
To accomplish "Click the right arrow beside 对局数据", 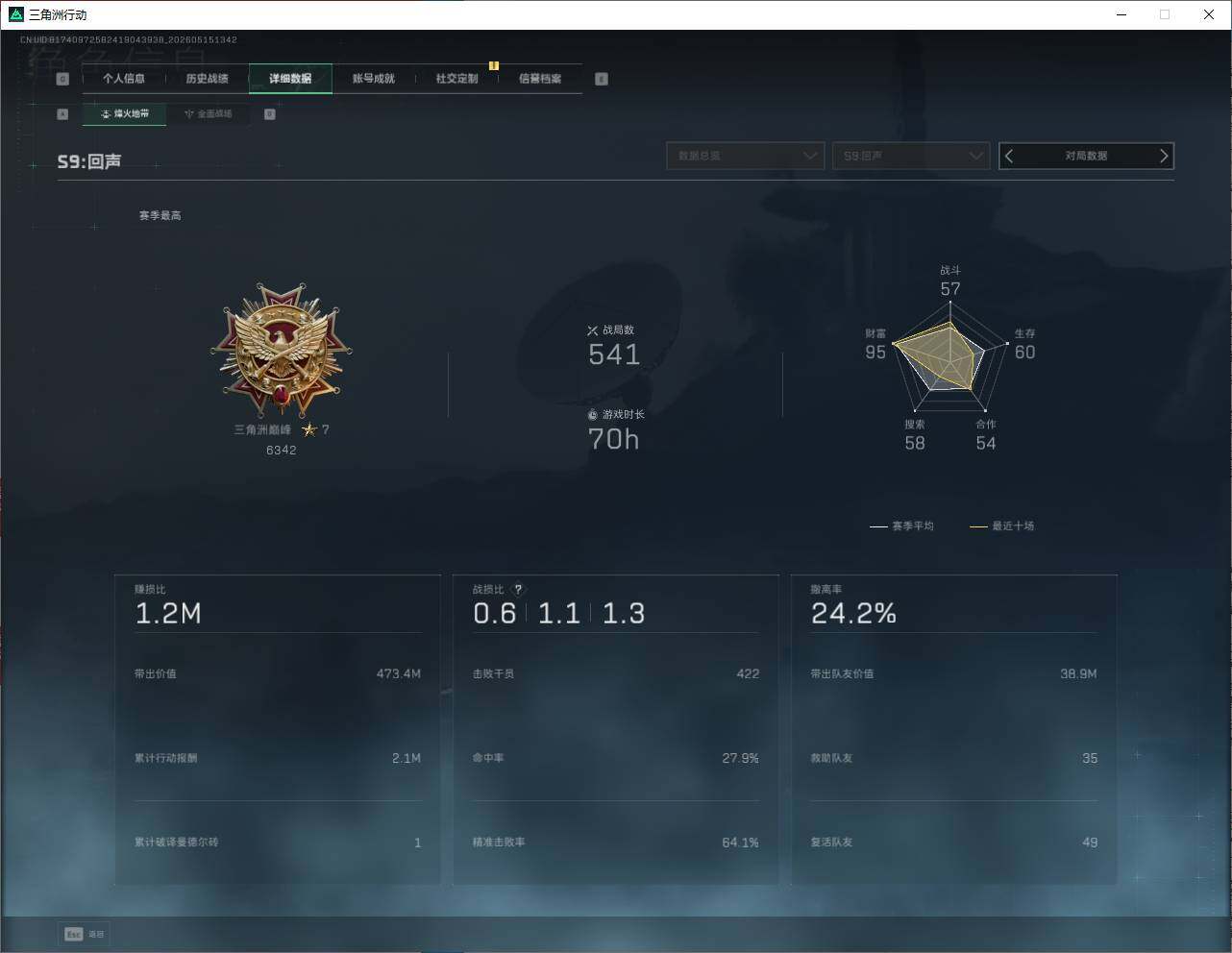I will tap(1164, 156).
